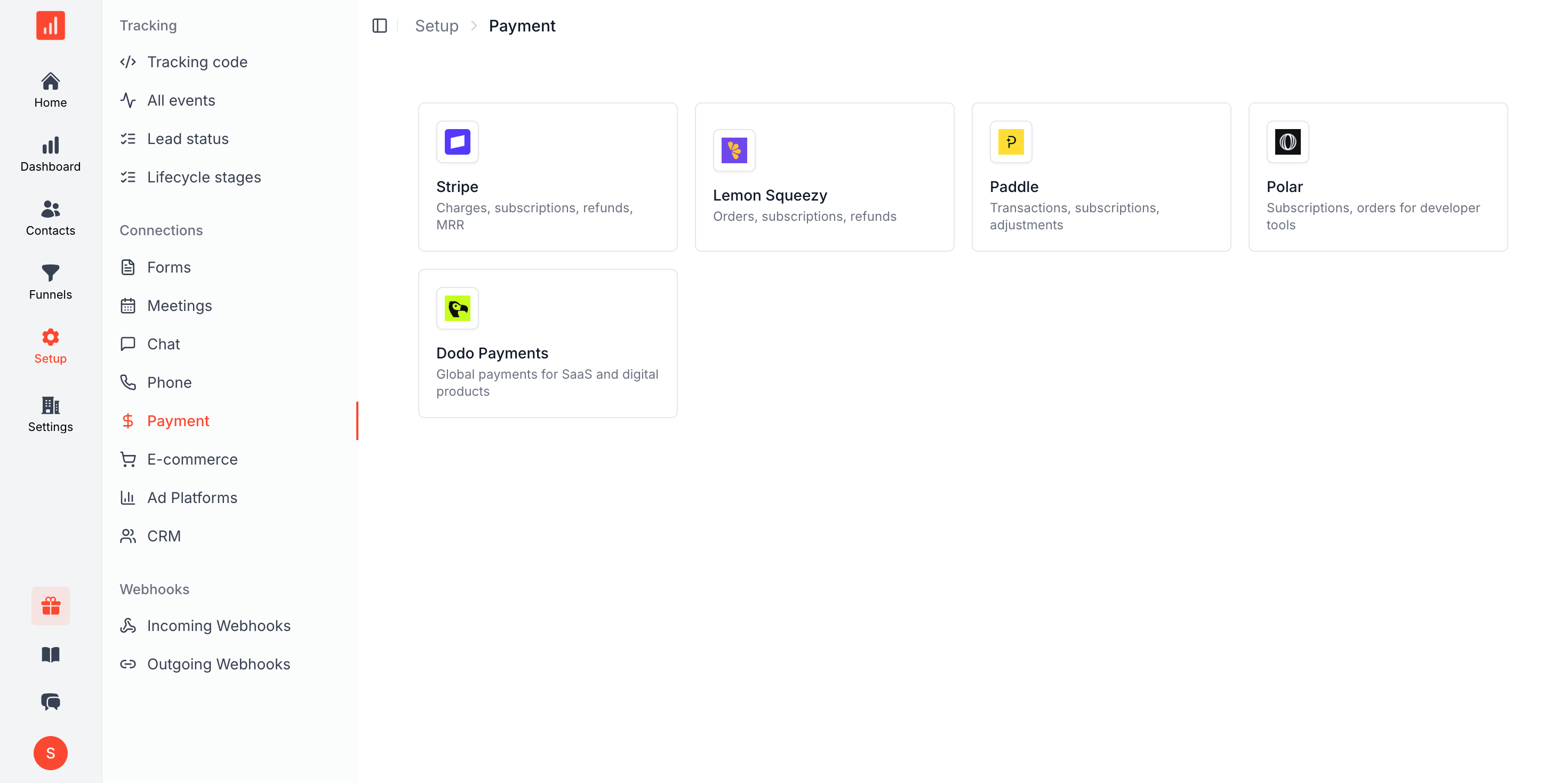The image size is (1568, 783).
Task: Open Contacts from the sidebar
Action: click(51, 218)
